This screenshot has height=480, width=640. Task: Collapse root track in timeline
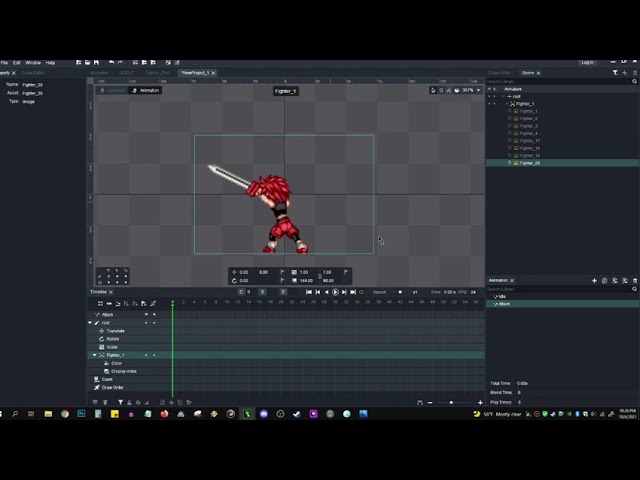(90, 323)
